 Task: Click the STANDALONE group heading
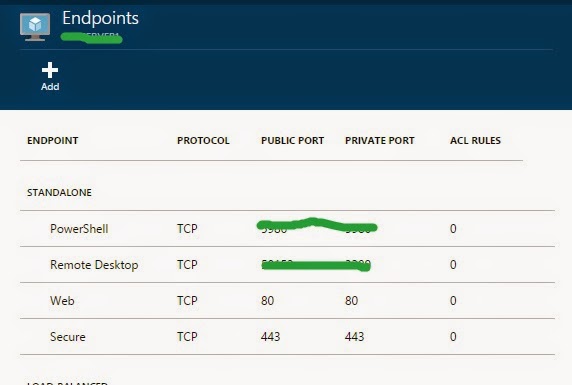click(x=59, y=192)
